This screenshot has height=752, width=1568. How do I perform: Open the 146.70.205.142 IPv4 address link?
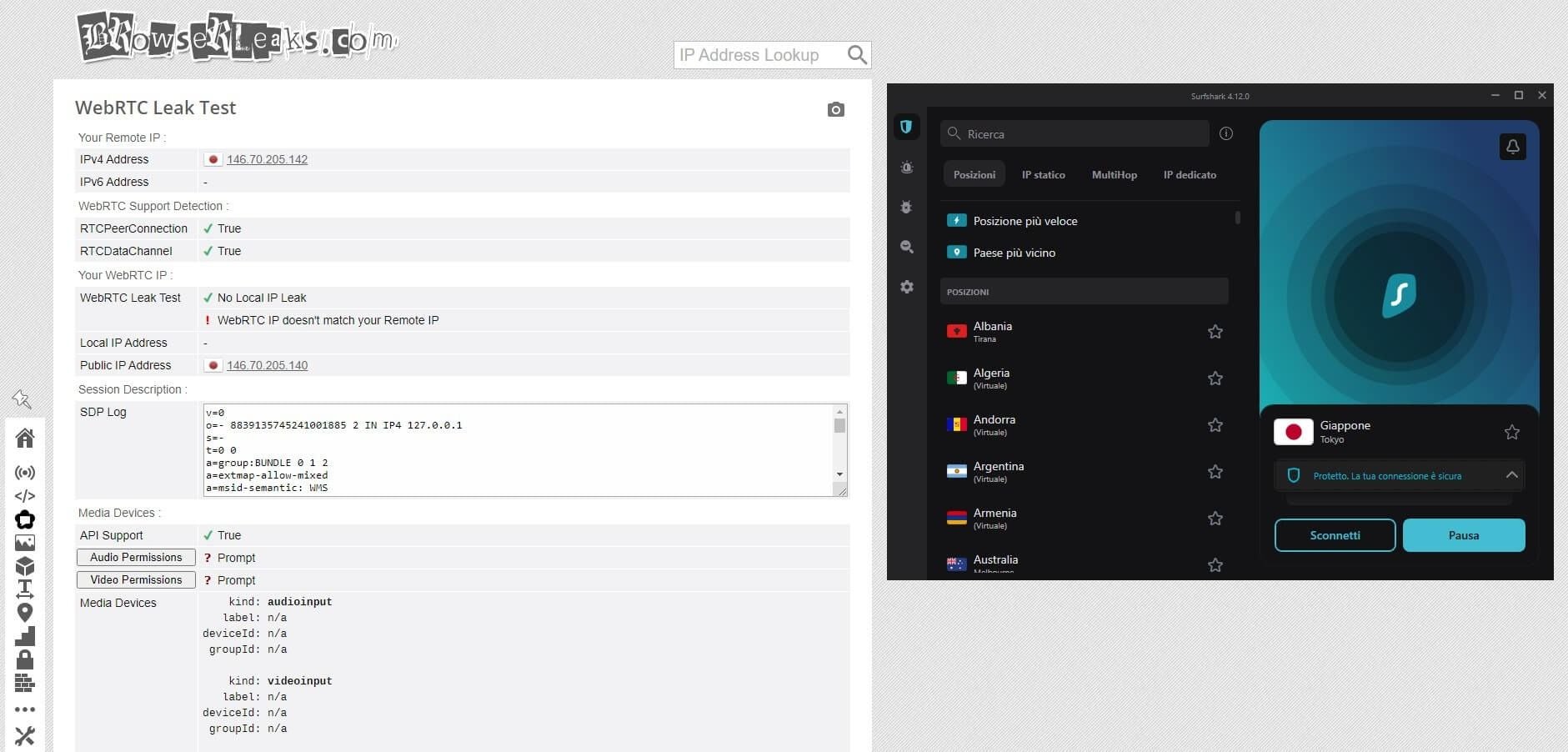267,159
